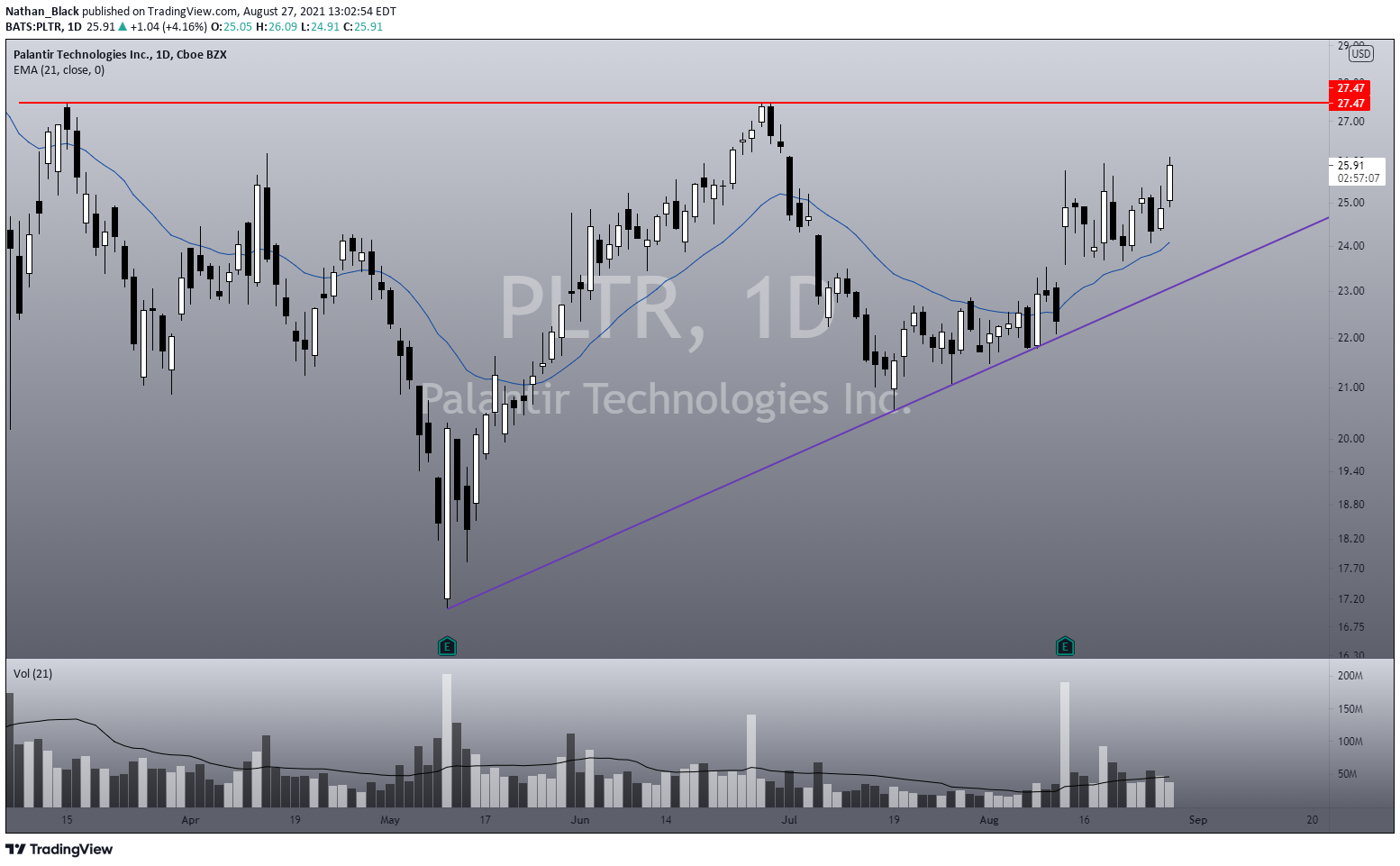Click the Jul label on the time axis
The image size is (1400, 866).
[x=789, y=819]
